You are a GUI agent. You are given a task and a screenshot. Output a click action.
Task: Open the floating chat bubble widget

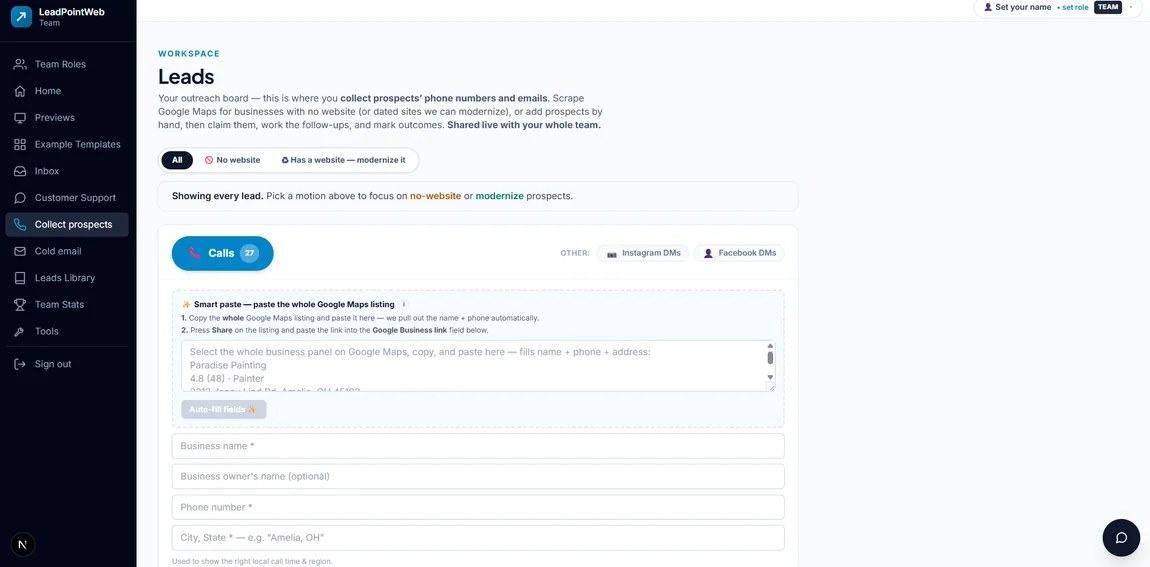point(1121,538)
